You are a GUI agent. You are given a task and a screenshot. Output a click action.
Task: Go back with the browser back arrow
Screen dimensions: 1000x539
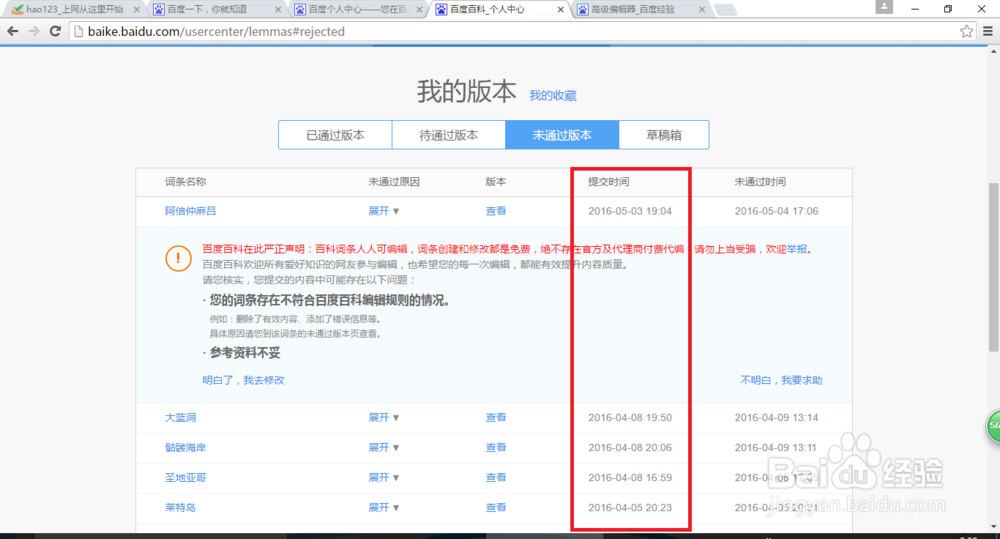coord(13,31)
